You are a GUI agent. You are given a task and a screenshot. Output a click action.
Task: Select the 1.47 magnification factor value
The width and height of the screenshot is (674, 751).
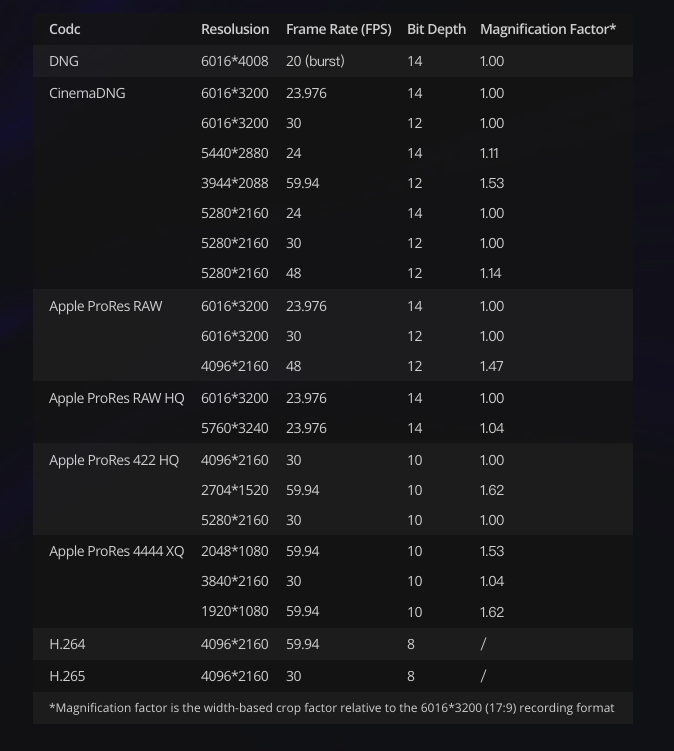491,366
